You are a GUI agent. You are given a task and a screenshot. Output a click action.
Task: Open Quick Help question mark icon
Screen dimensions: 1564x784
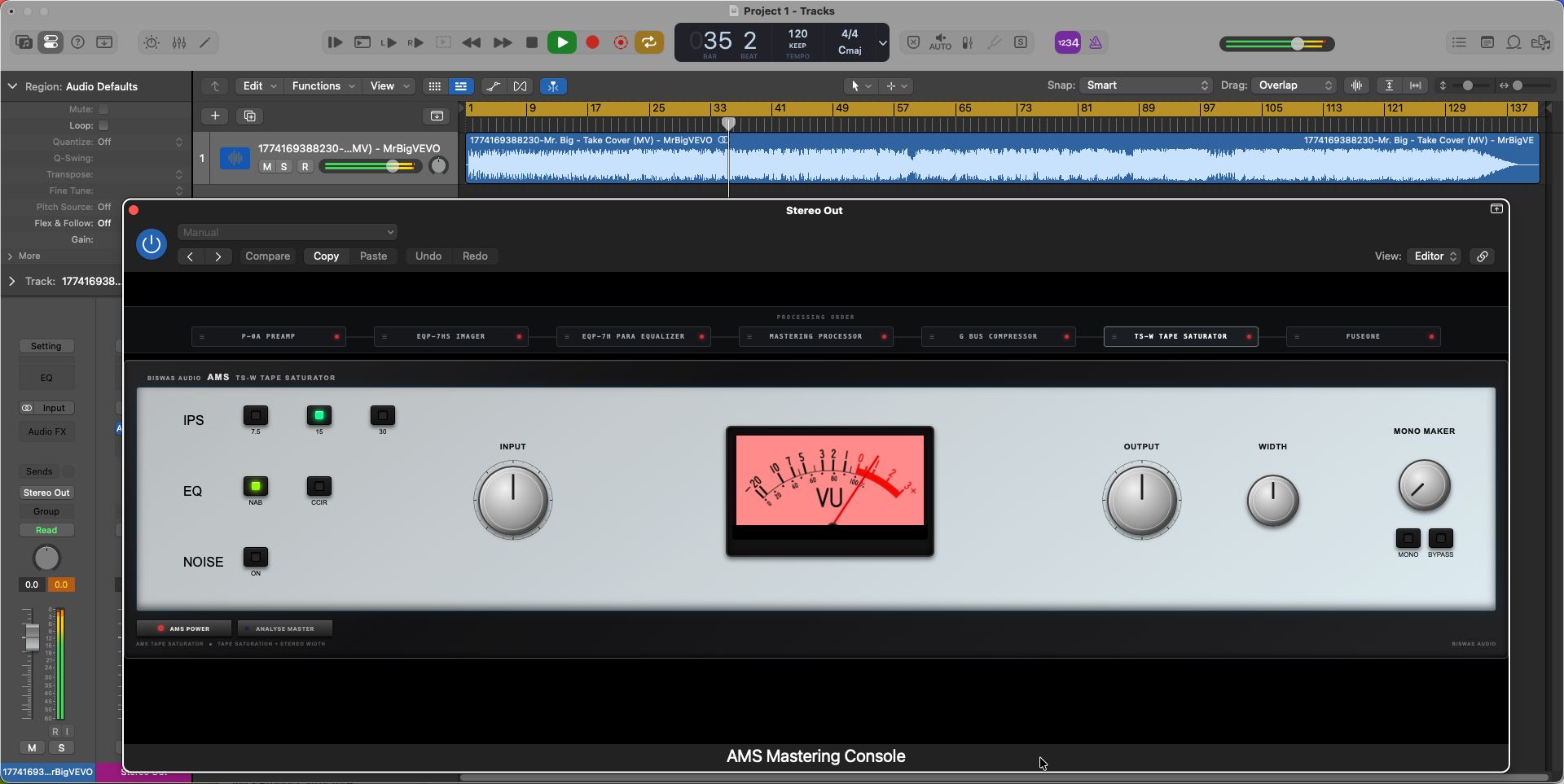pyautogui.click(x=77, y=42)
